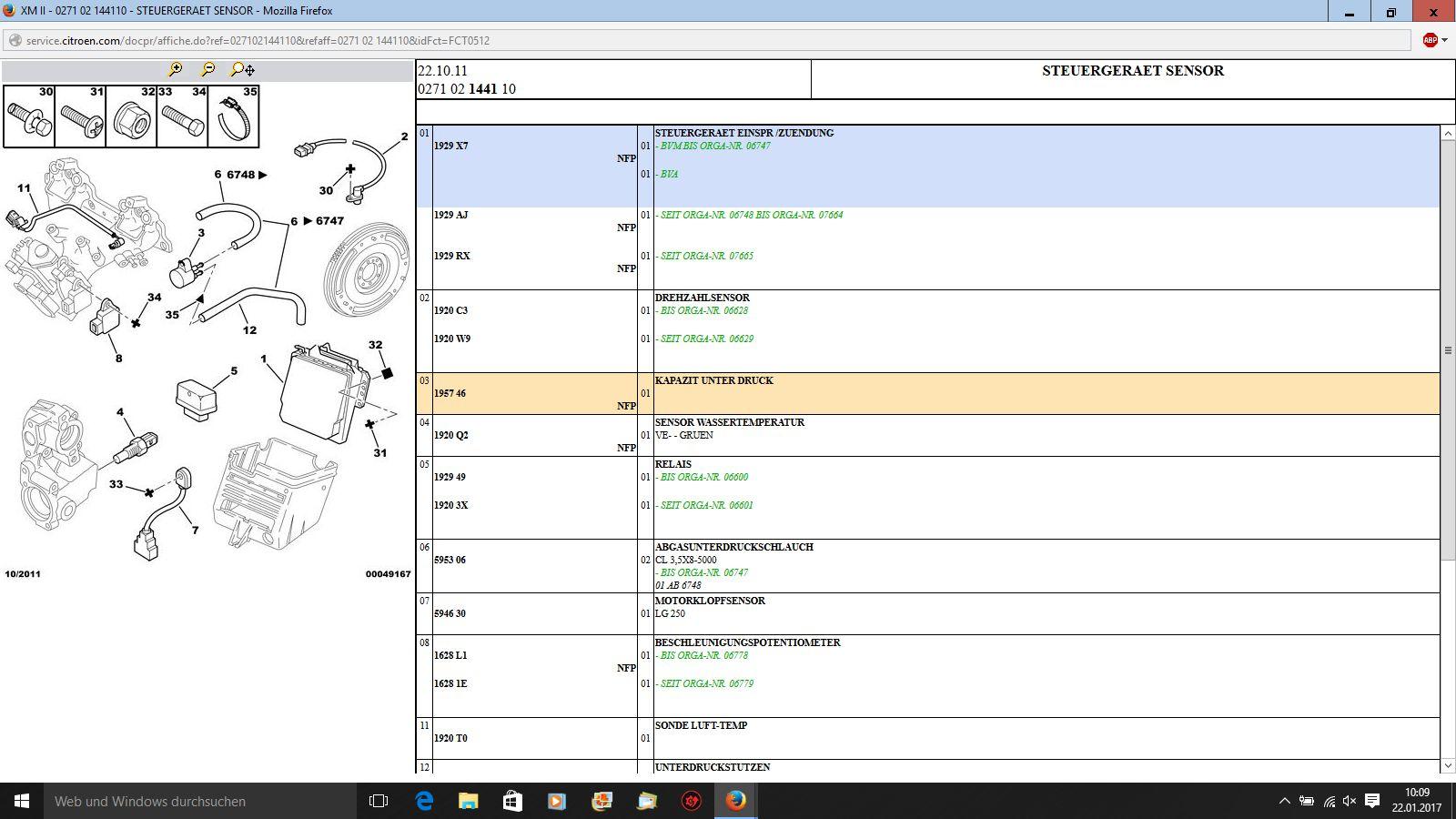Image resolution: width=1456 pixels, height=819 pixels.
Task: Click the scrollbar up arrow in parts table
Action: 1448,133
